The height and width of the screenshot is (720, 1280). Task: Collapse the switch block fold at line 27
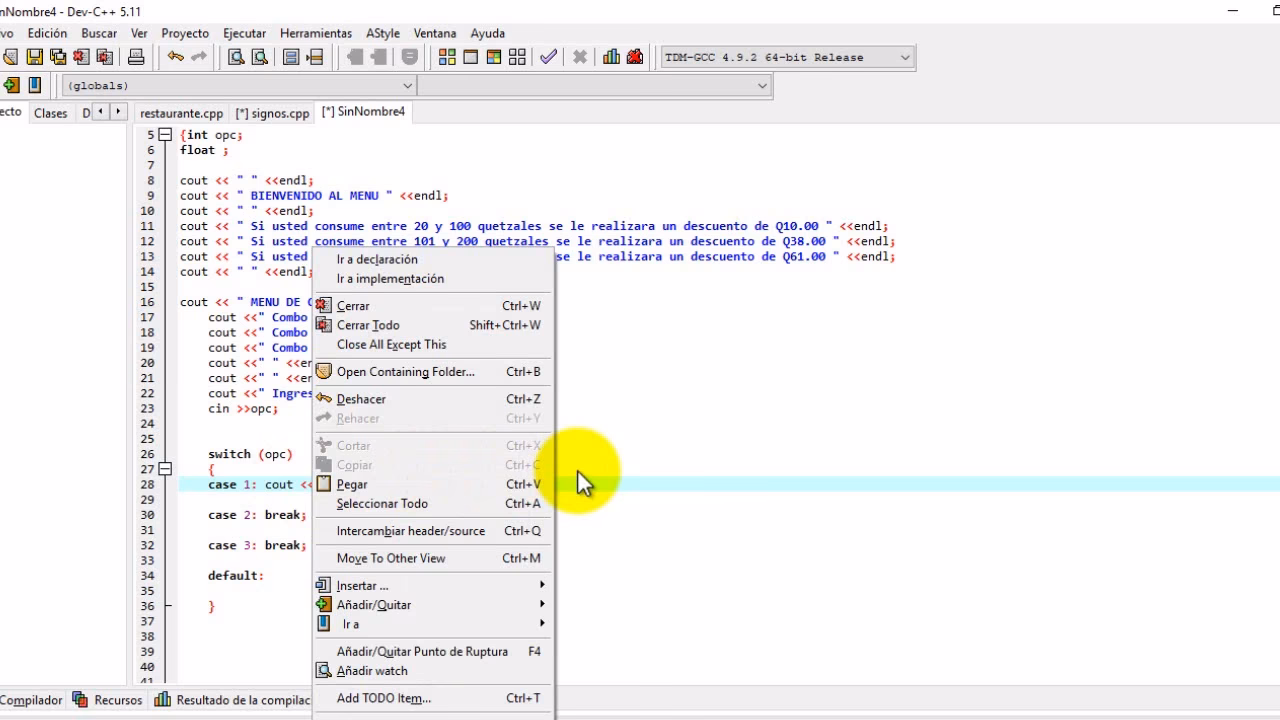(165, 469)
